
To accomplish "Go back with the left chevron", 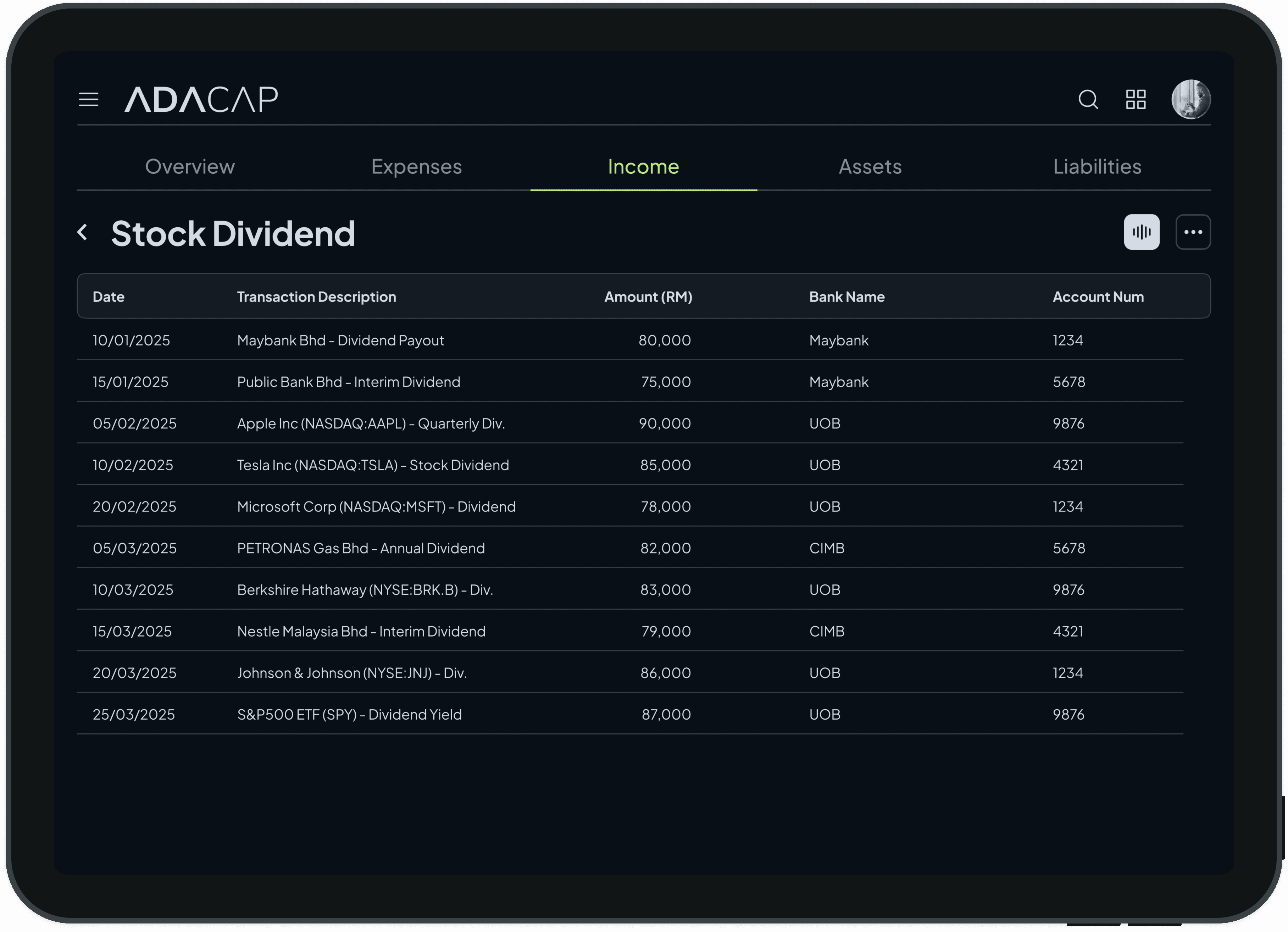I will pos(83,232).
